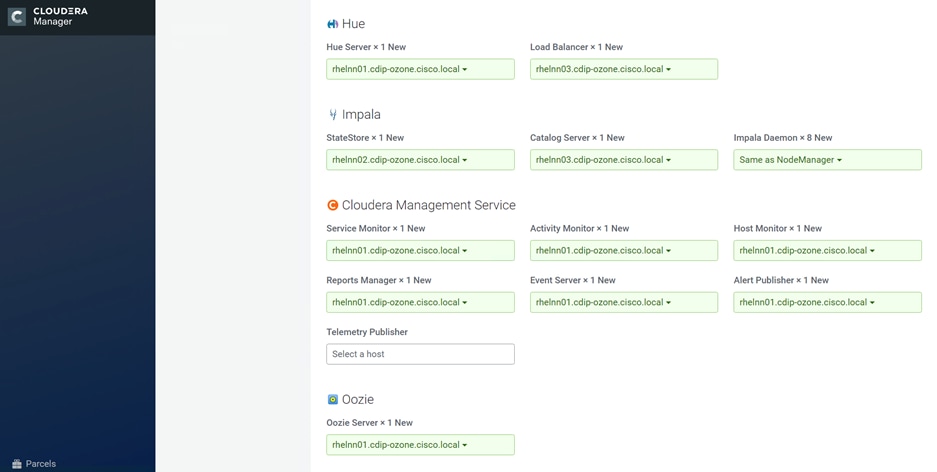Click the Oozie service icon

point(333,399)
